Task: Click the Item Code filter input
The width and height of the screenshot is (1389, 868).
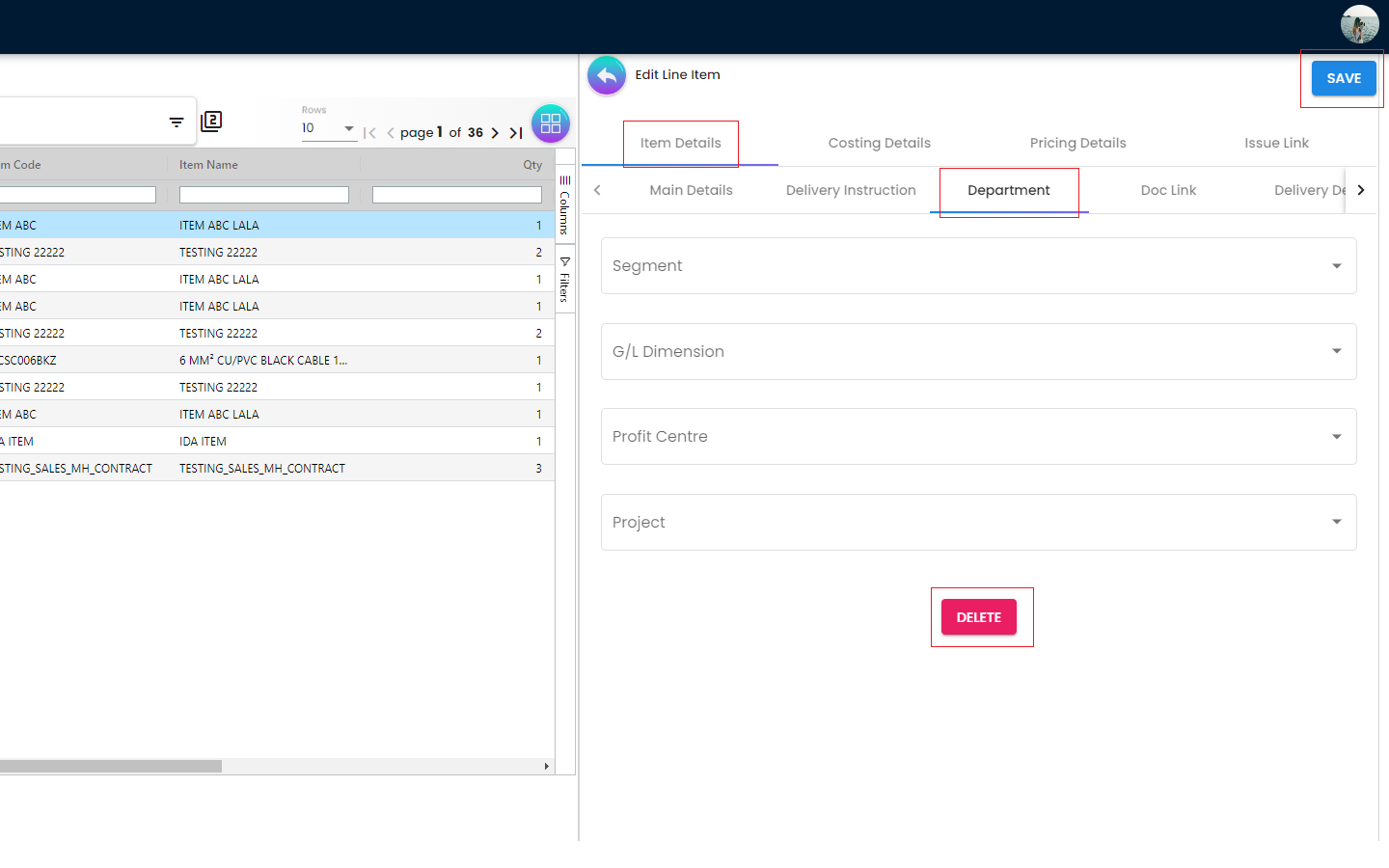Action: (x=77, y=195)
